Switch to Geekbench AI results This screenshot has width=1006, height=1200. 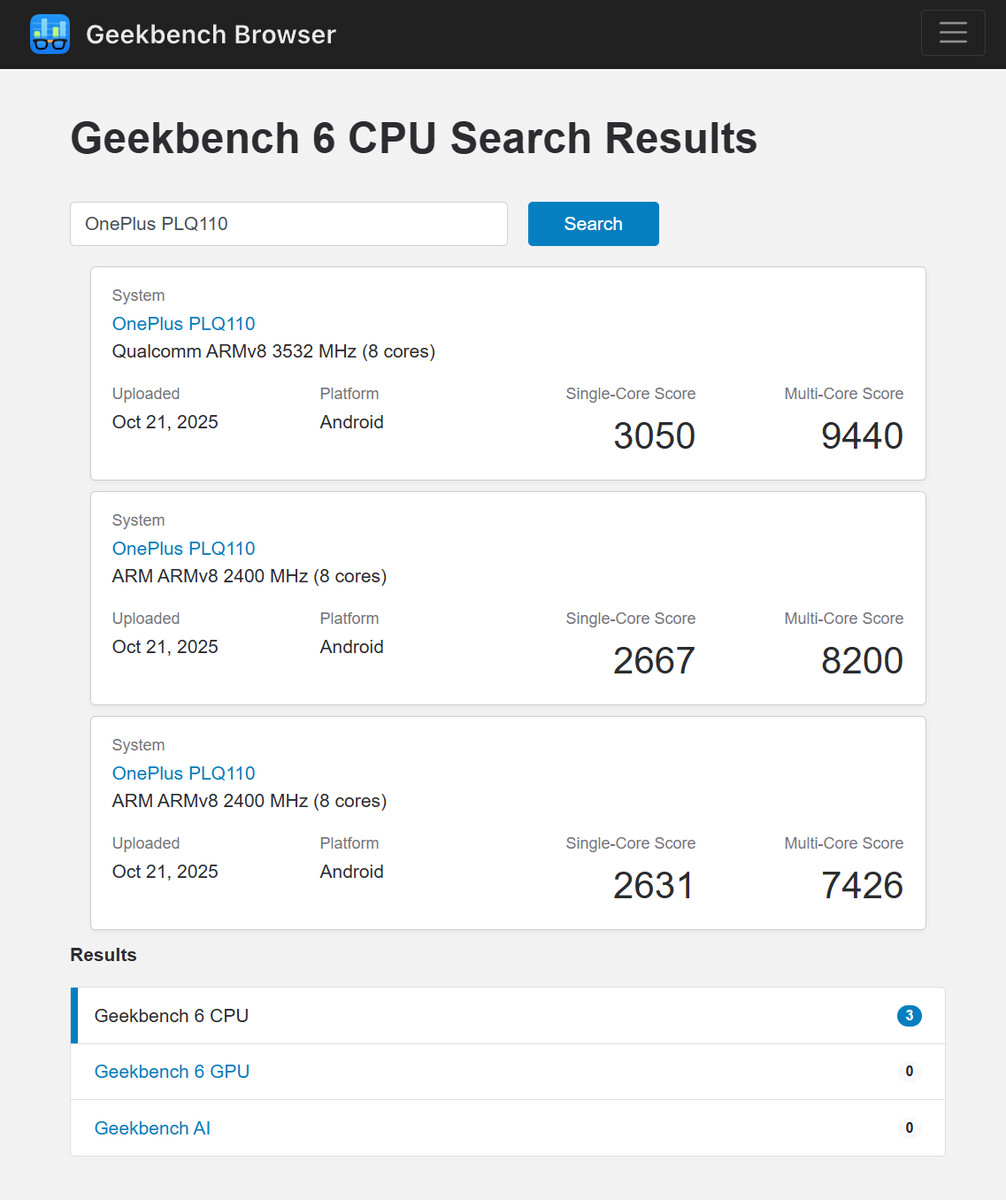pos(152,1129)
